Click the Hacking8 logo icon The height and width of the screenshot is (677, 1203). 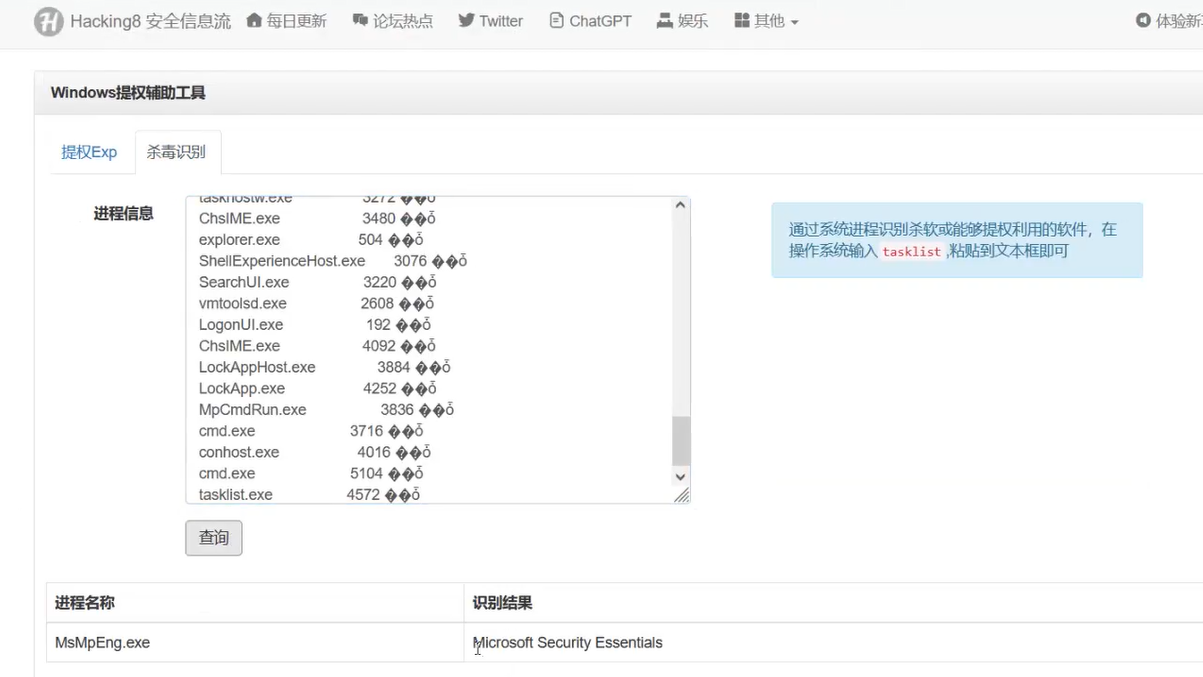[x=48, y=21]
